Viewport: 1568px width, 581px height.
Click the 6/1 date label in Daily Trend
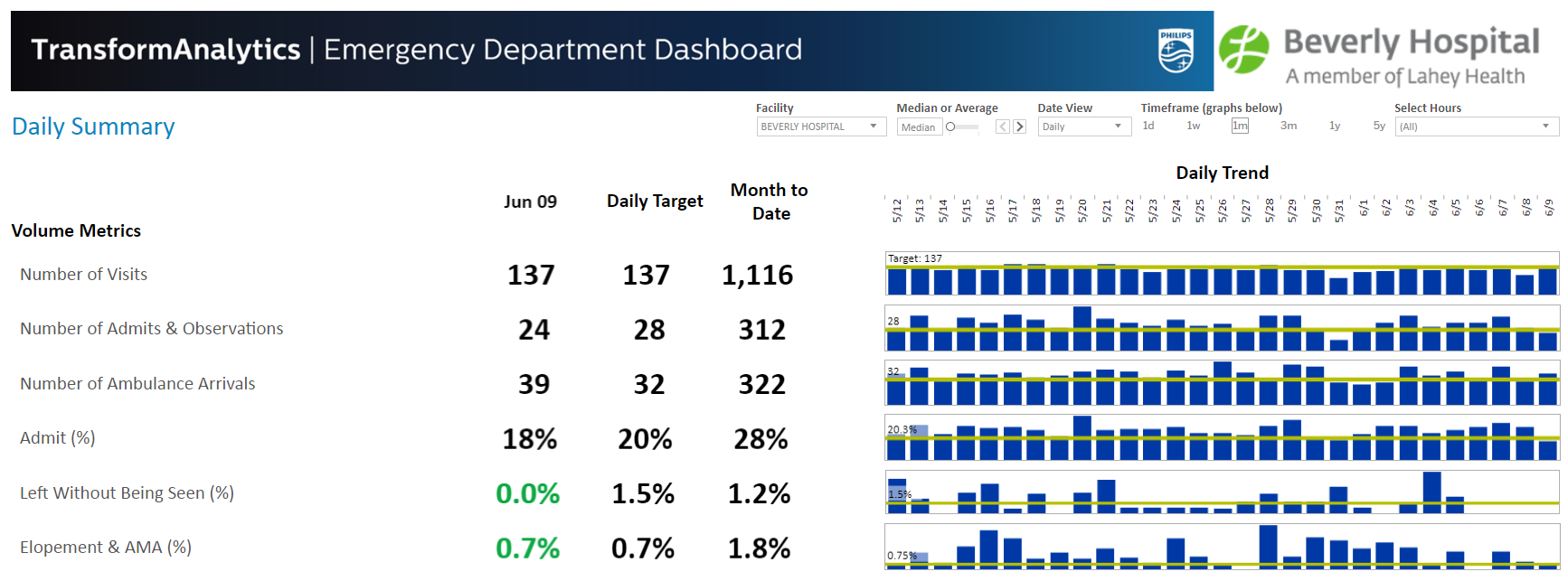[1364, 209]
